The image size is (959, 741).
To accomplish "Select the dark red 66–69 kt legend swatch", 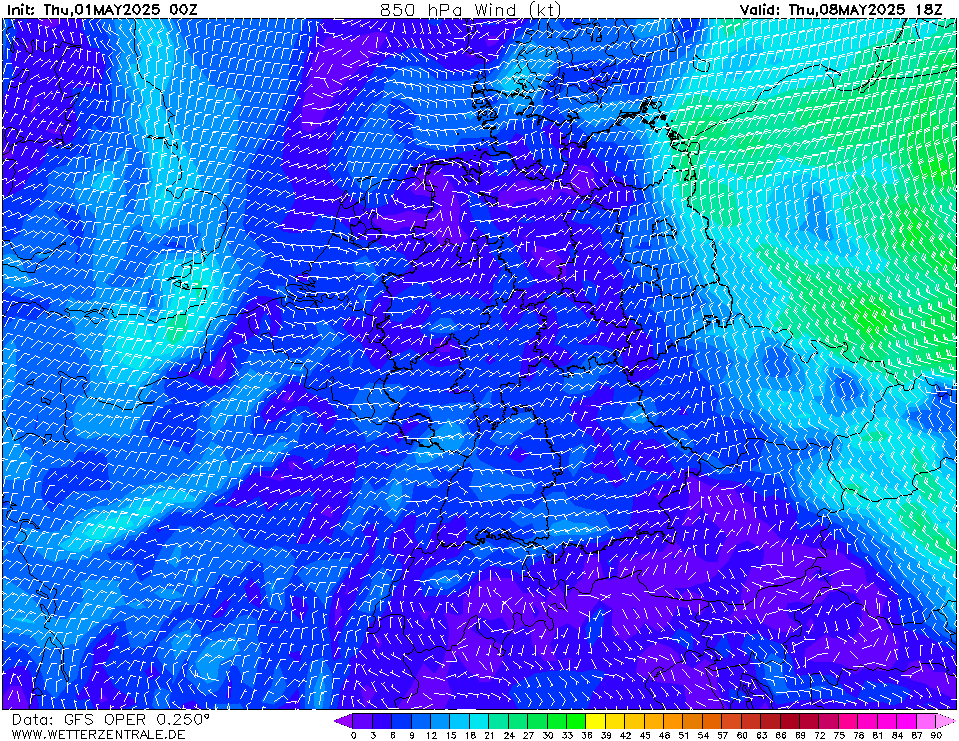I will (x=790, y=721).
